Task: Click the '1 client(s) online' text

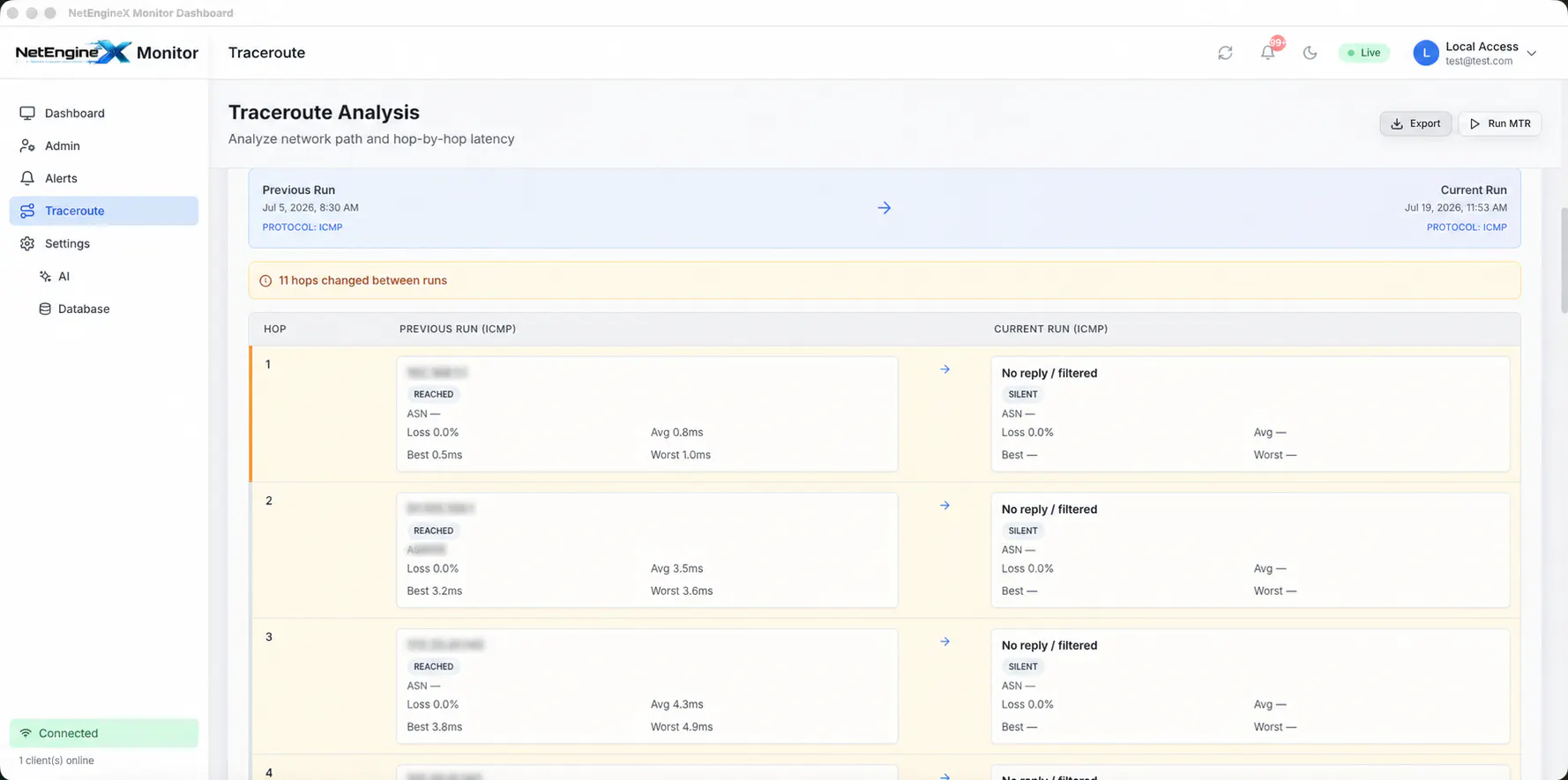Action: click(56, 761)
